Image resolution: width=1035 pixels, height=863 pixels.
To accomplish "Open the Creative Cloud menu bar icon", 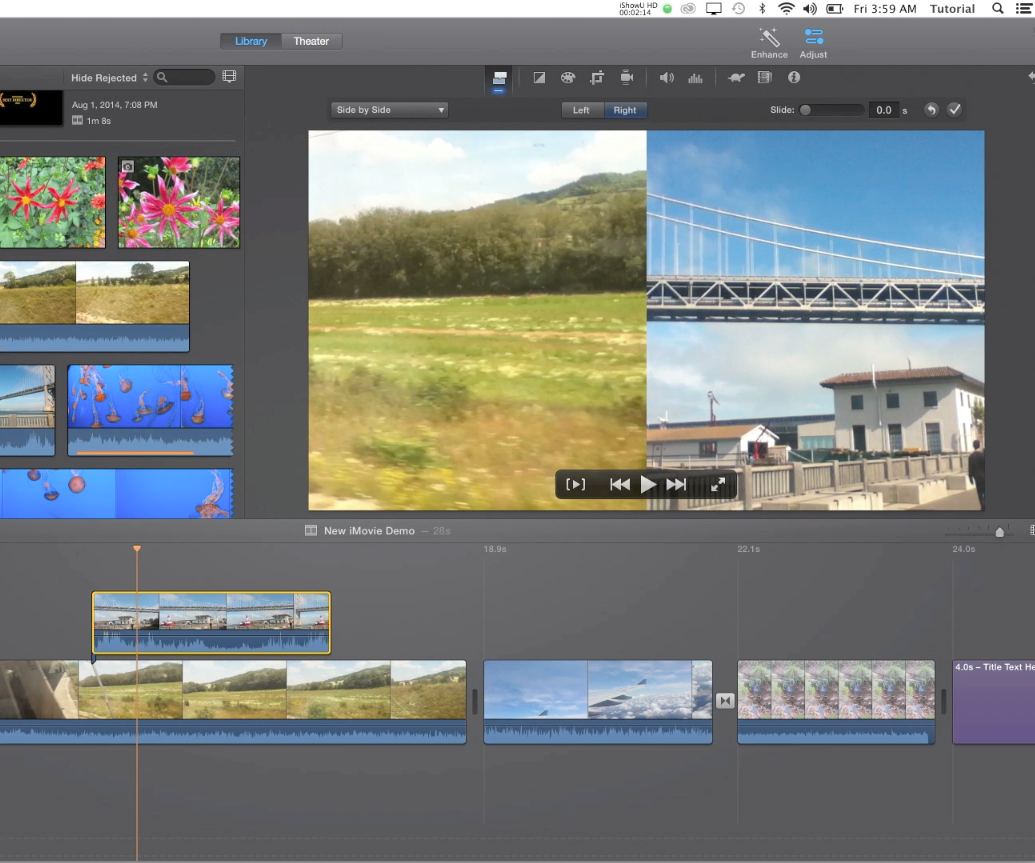I will point(688,9).
